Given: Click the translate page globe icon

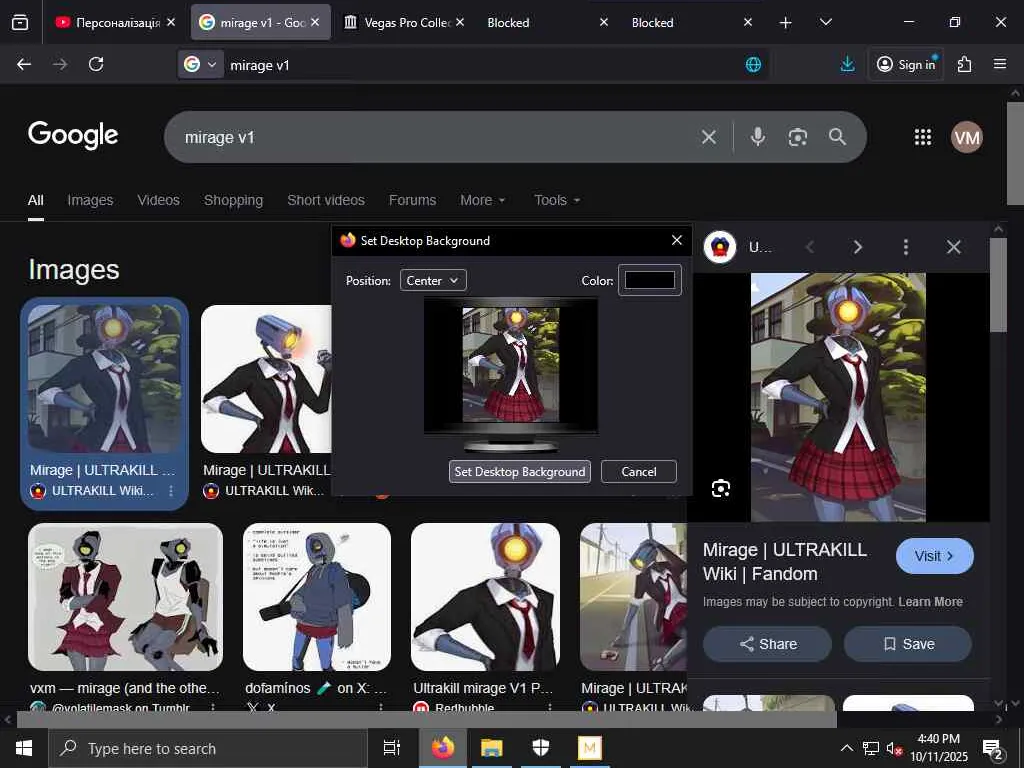Looking at the screenshot, I should tap(753, 64).
